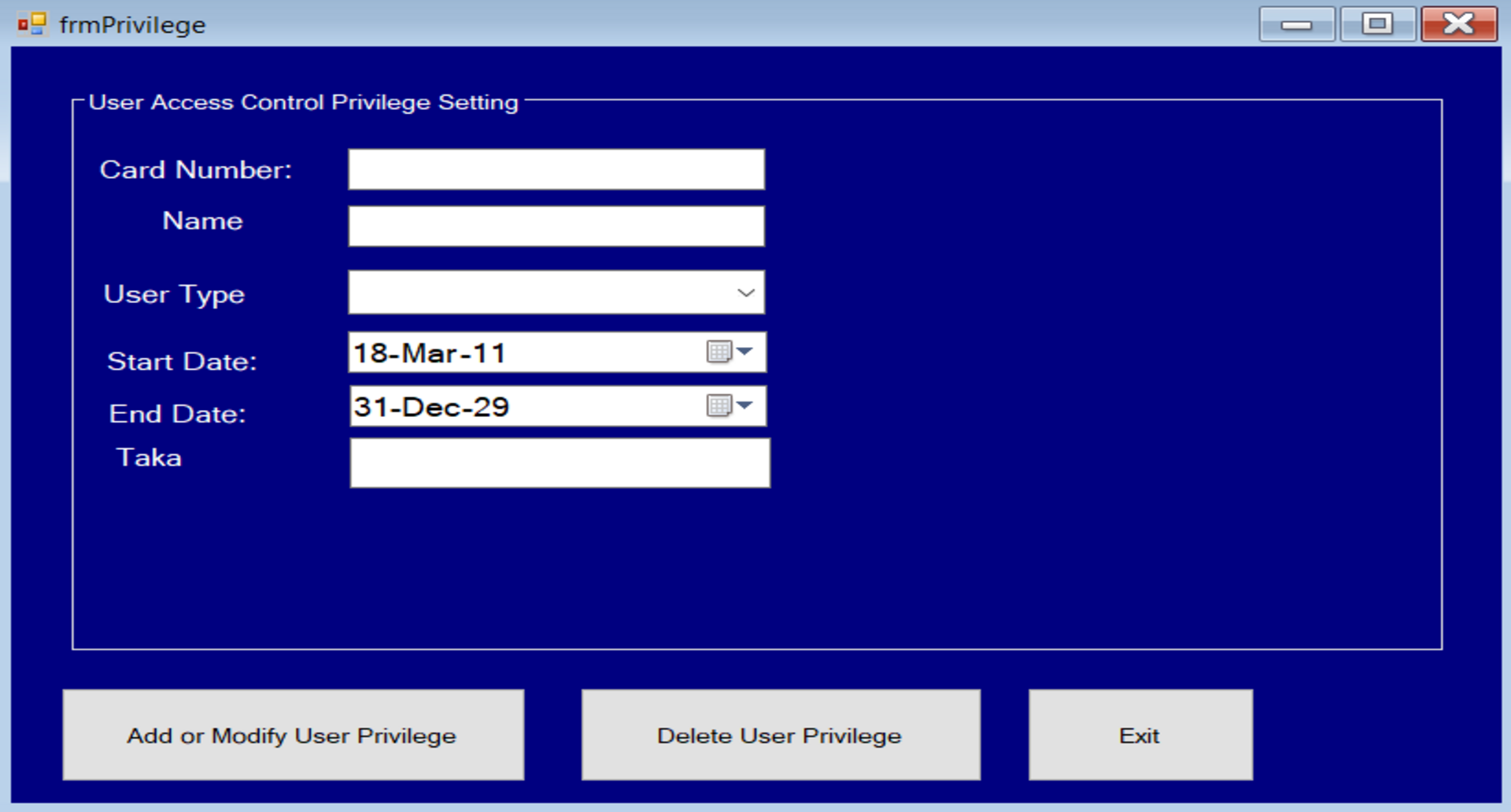Select the day 18 in Start Date
Viewport: 1511px width, 812px height.
point(370,353)
